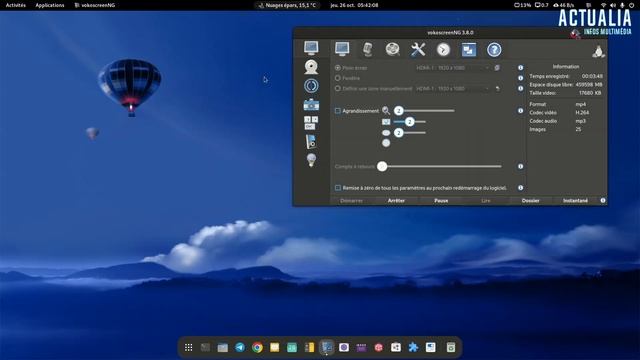Switch to the film reel video tab
The height and width of the screenshot is (360, 640).
click(393, 49)
